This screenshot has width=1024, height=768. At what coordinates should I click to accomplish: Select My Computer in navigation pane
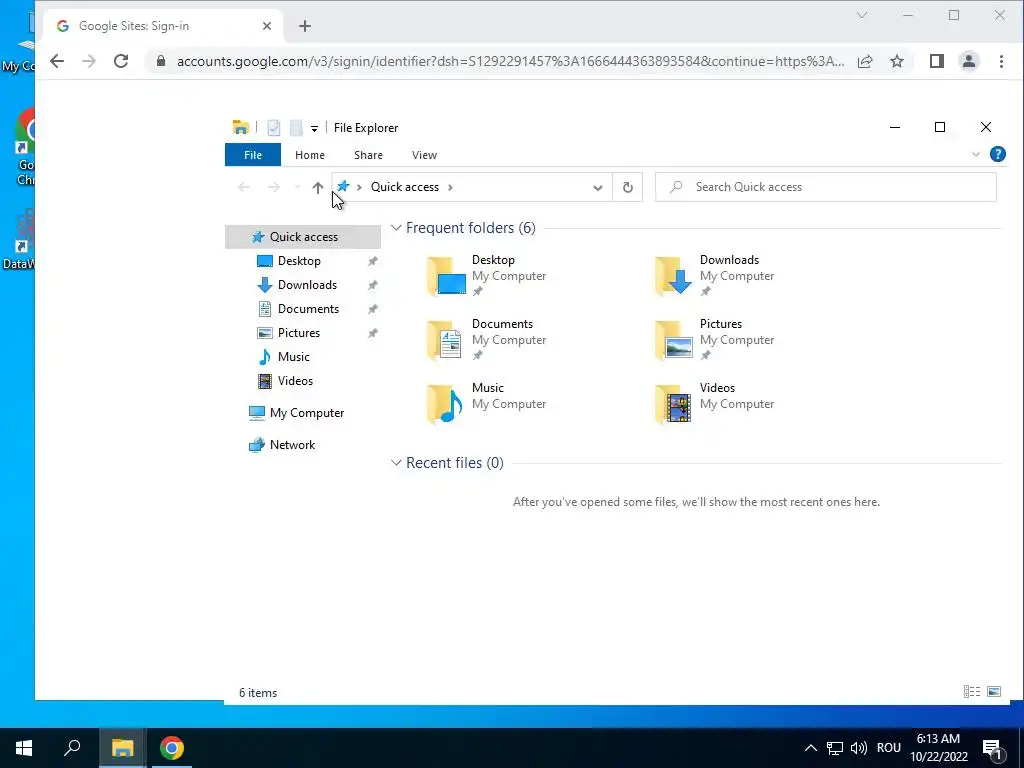coord(306,413)
